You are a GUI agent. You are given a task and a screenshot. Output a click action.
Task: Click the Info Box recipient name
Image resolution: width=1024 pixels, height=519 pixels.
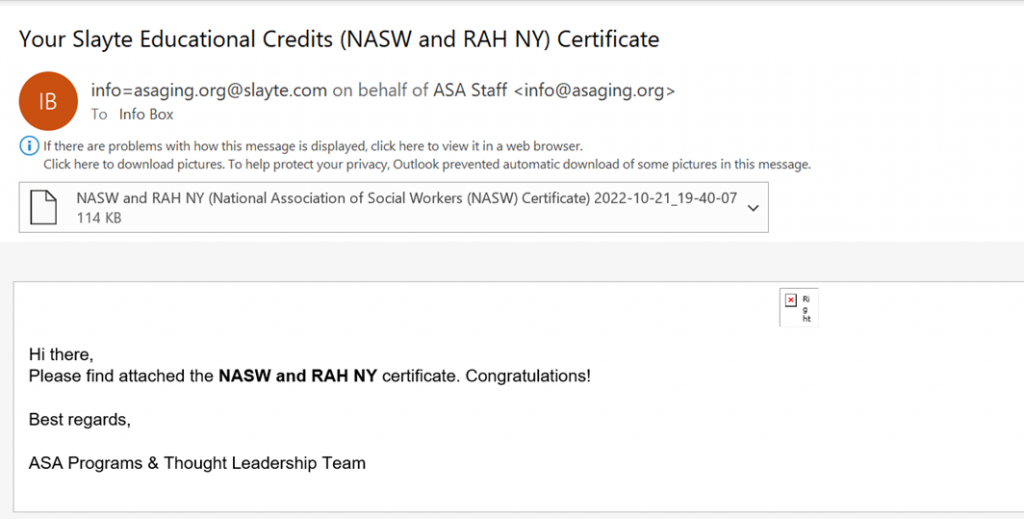point(146,114)
